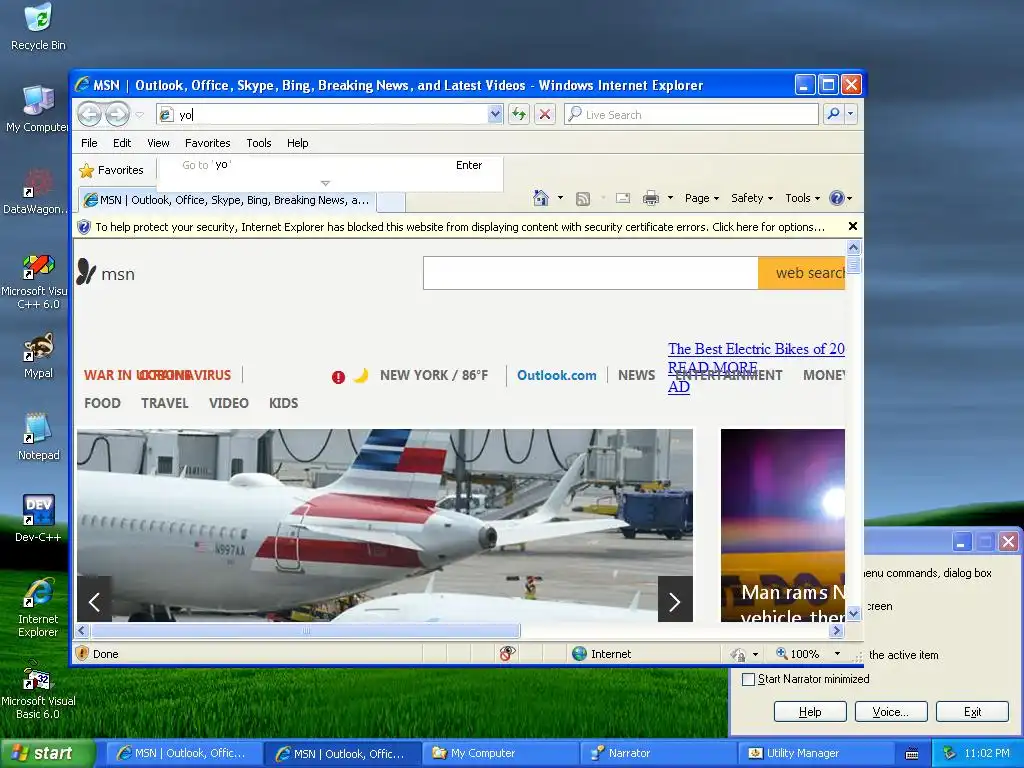Image resolution: width=1024 pixels, height=768 pixels.
Task: Expand the Print options dropdown arrow
Action: pos(670,198)
